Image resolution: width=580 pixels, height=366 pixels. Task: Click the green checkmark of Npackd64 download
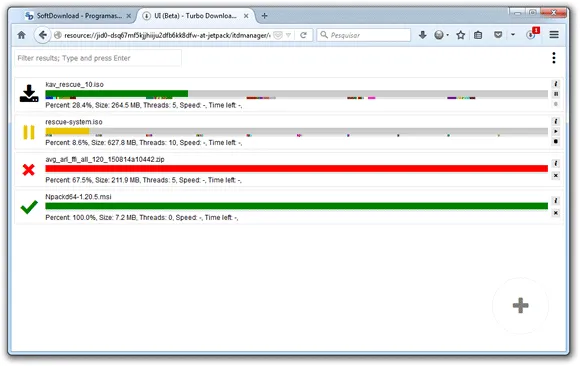coord(29,207)
